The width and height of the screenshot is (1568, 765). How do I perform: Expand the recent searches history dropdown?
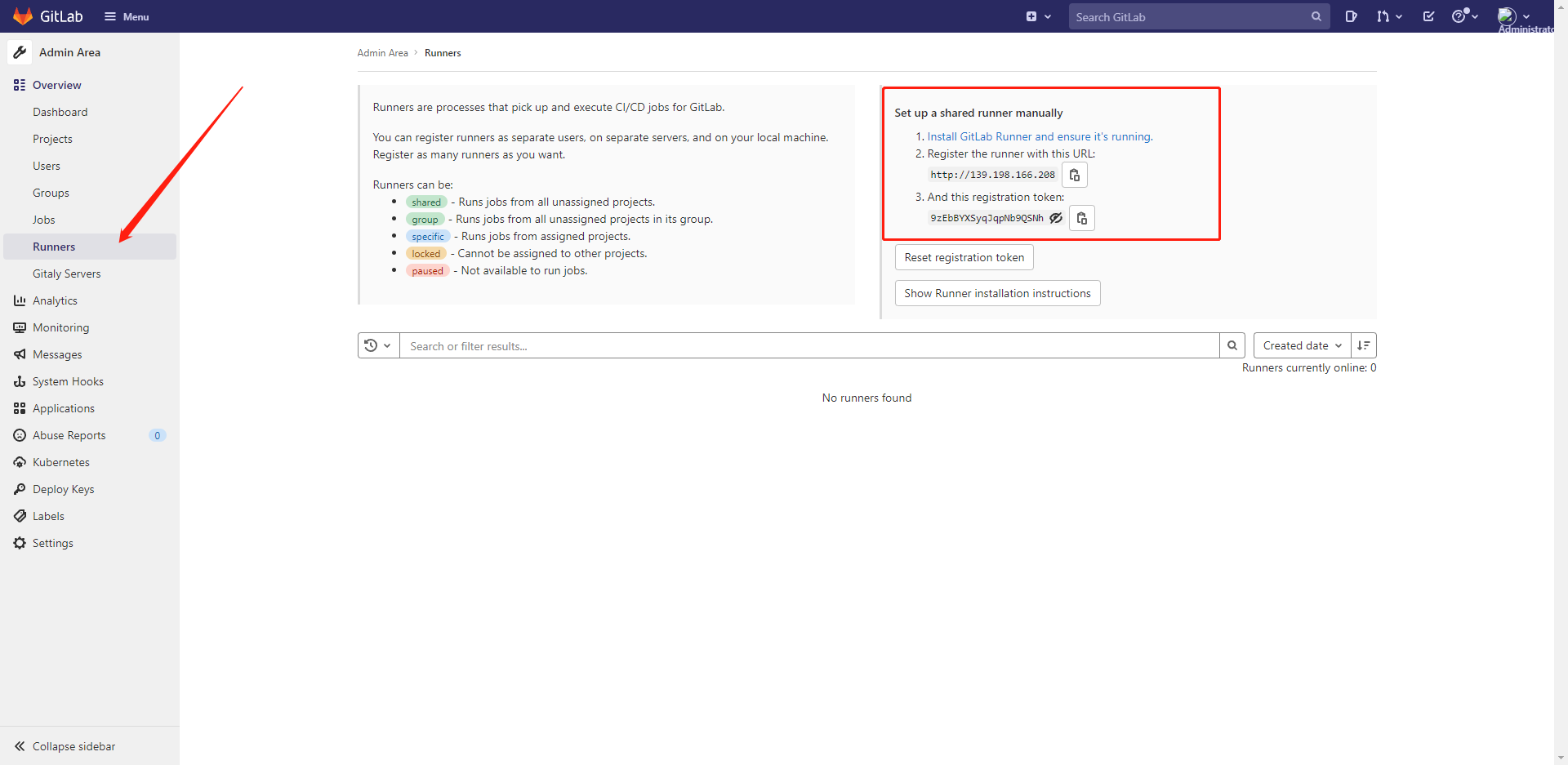pyautogui.click(x=378, y=346)
